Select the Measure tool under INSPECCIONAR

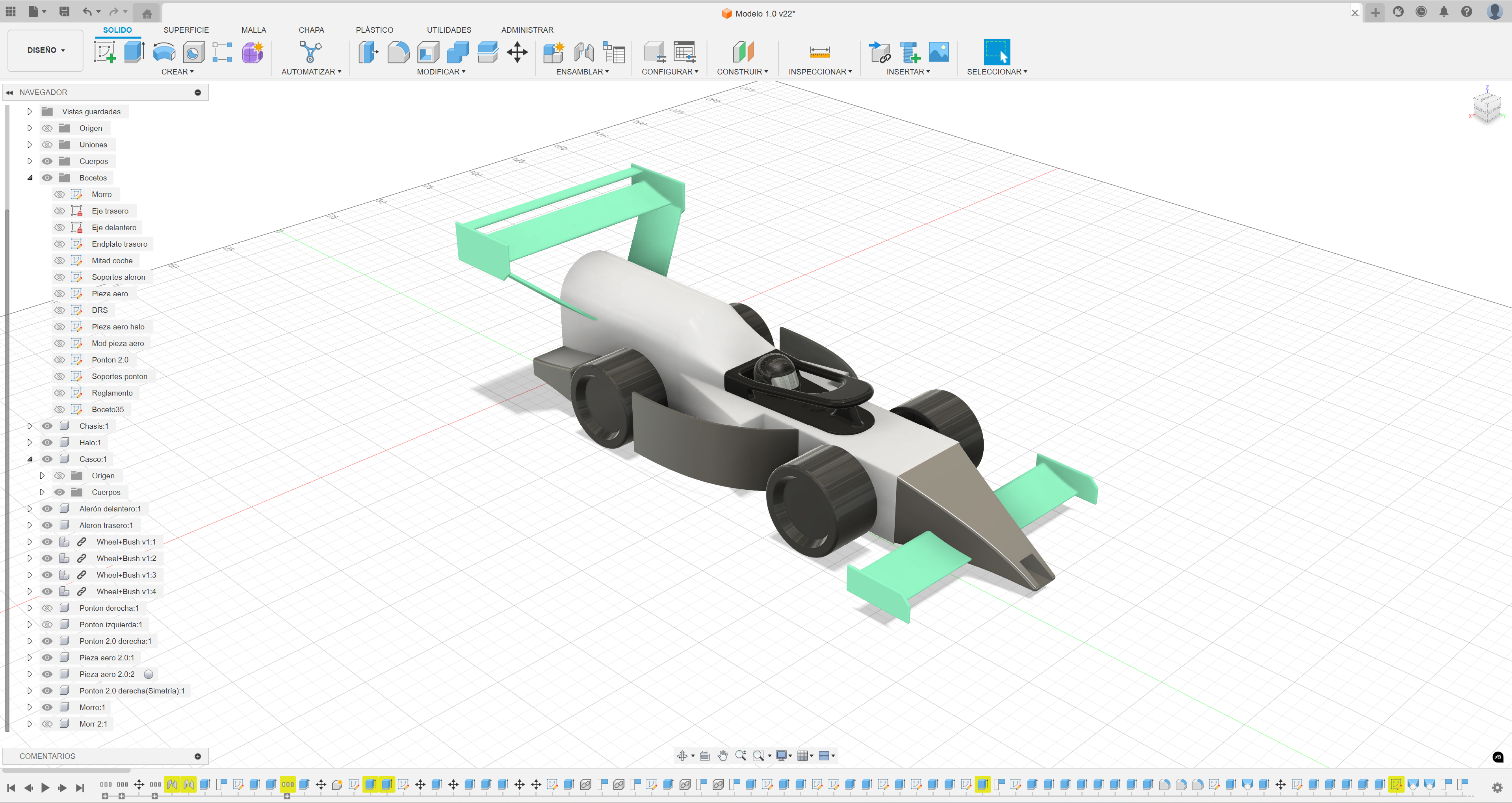click(x=819, y=52)
